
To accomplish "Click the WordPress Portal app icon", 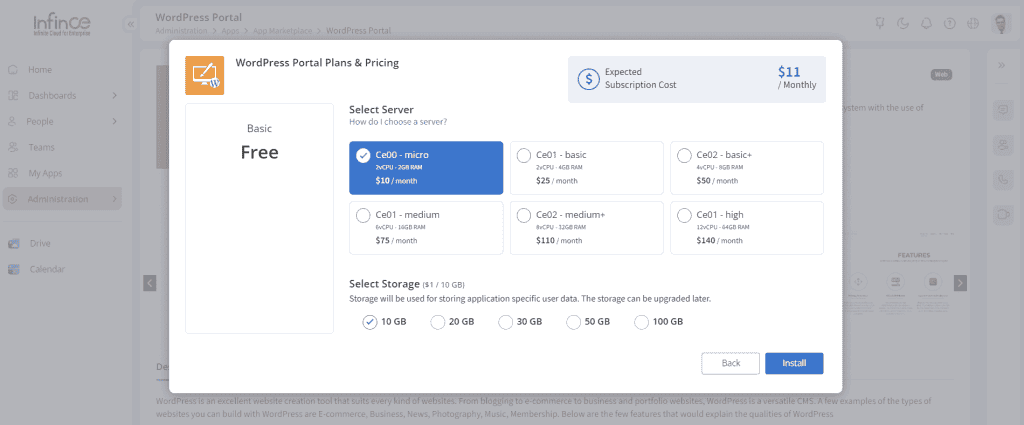I will 204,75.
